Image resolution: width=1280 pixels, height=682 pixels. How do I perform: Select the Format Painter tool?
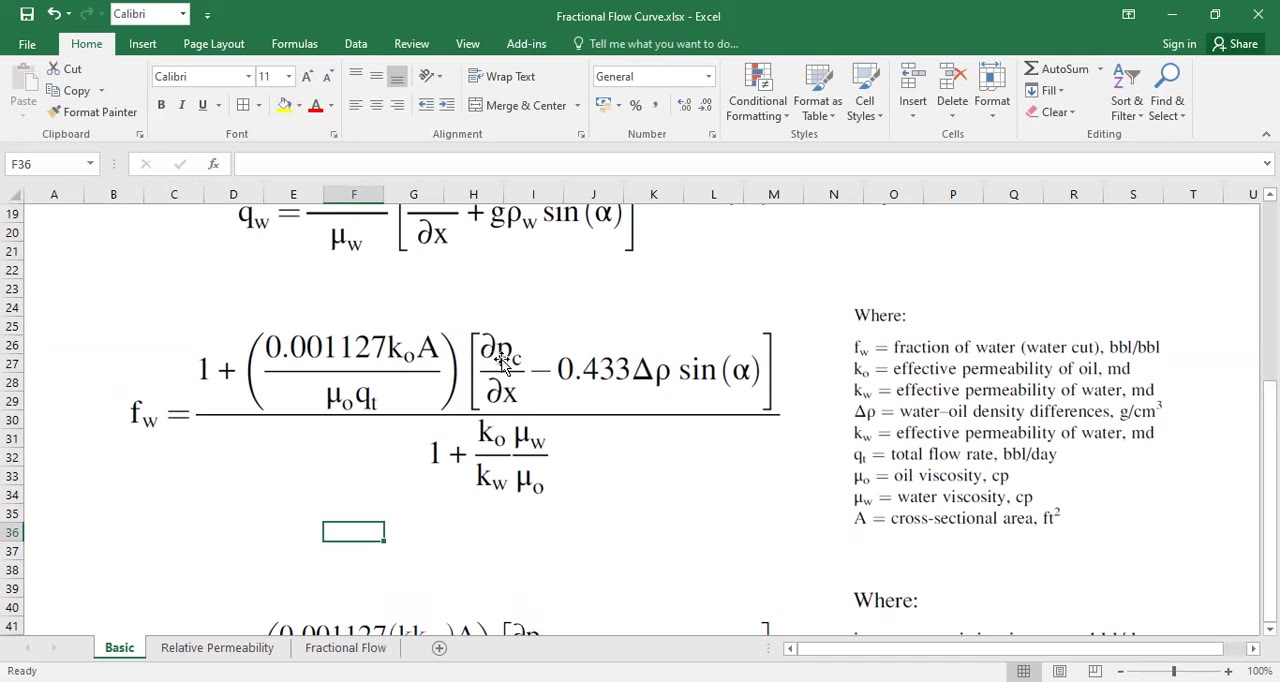pos(92,111)
